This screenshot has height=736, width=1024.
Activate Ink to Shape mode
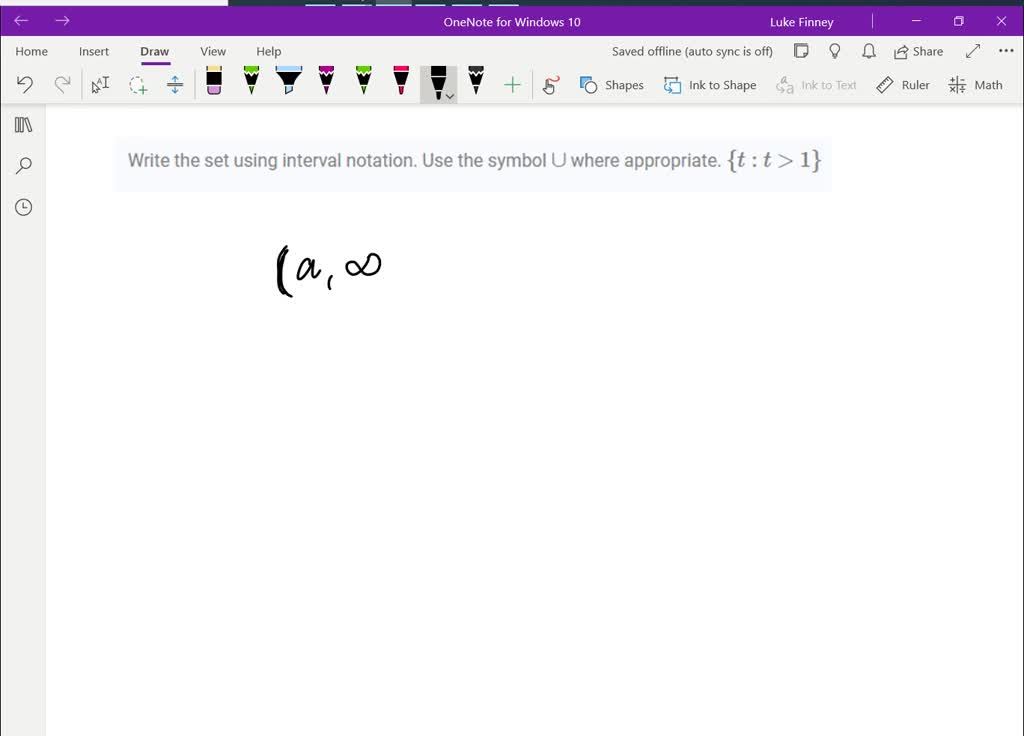click(x=710, y=85)
